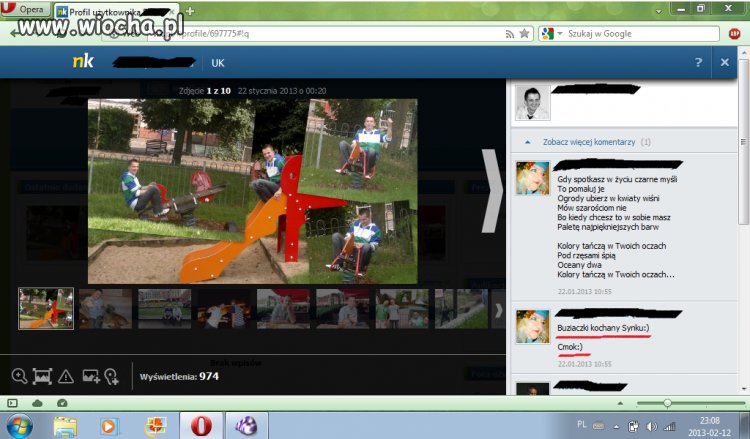This screenshot has height=439, width=750.
Task: Select the third thumbnail in the strip
Action: click(x=165, y=308)
